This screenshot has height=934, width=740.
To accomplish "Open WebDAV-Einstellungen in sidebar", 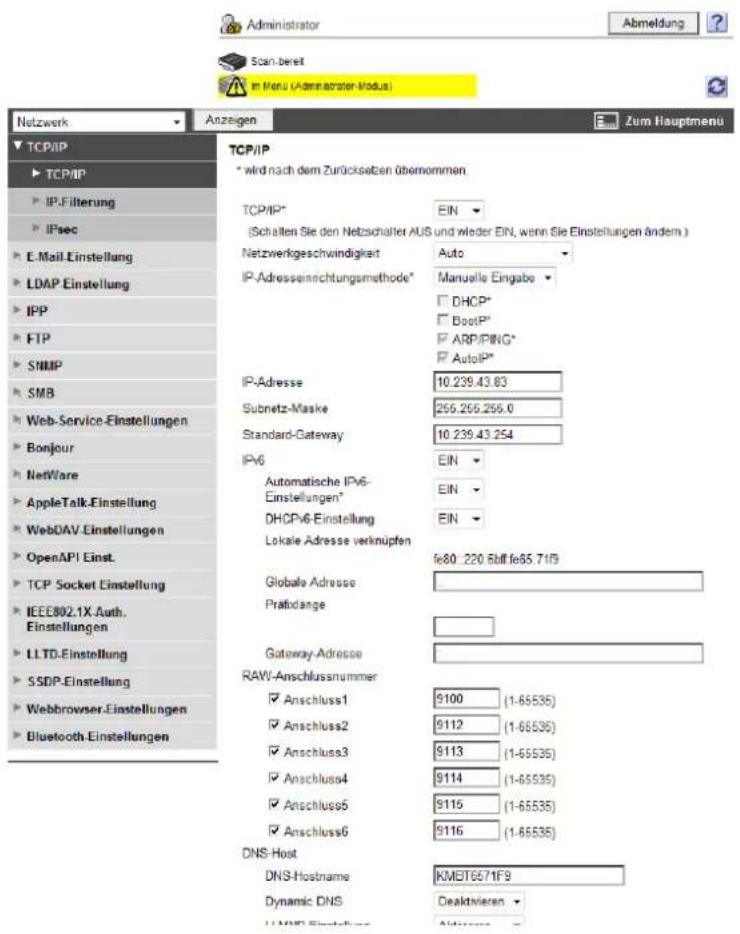I will 112,530.
